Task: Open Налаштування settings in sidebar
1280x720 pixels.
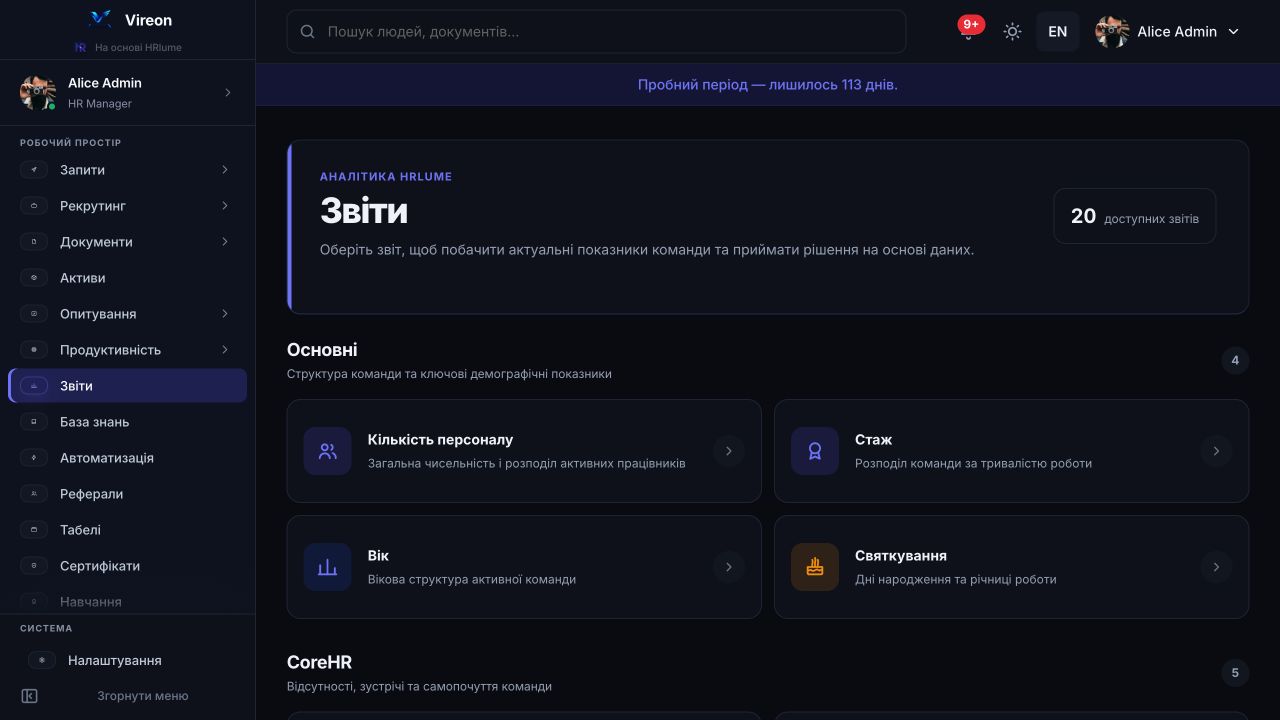Action: click(x=127, y=660)
